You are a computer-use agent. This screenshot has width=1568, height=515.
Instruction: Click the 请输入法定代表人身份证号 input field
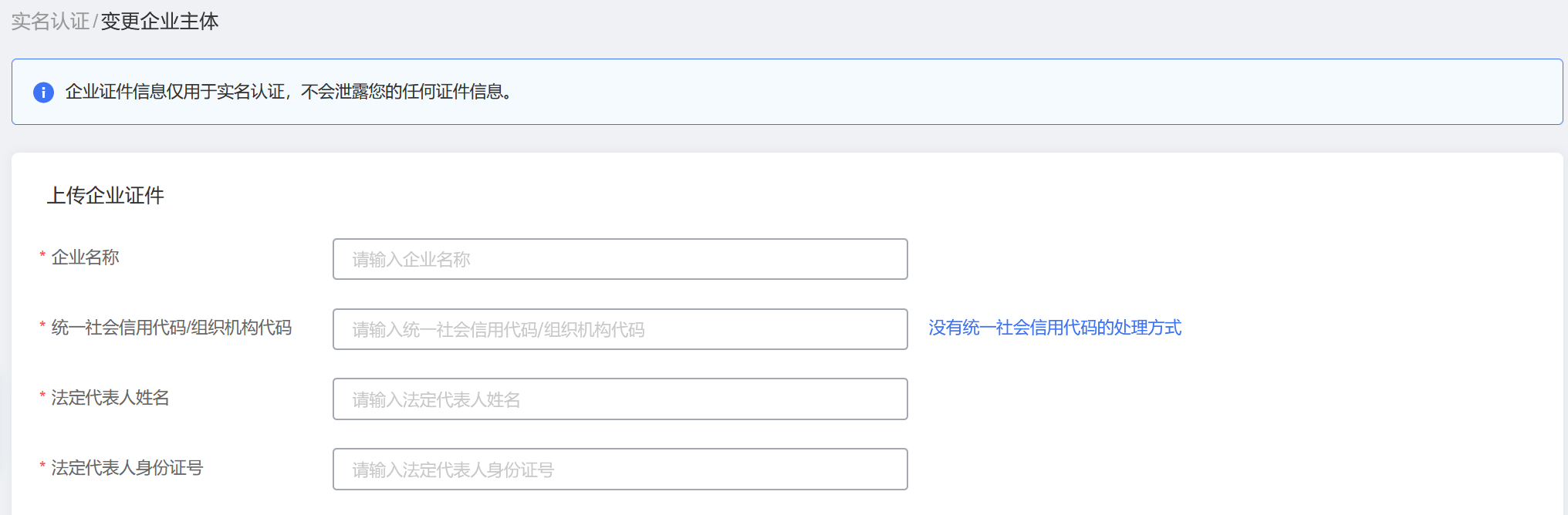[x=620, y=470]
